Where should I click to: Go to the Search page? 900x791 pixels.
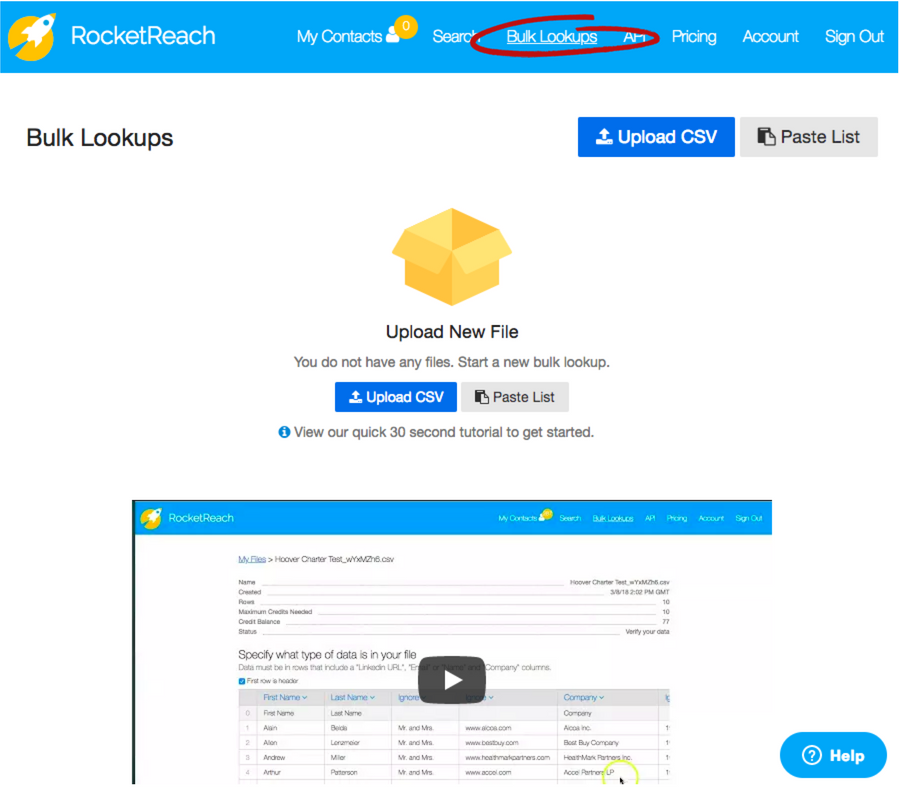(455, 37)
